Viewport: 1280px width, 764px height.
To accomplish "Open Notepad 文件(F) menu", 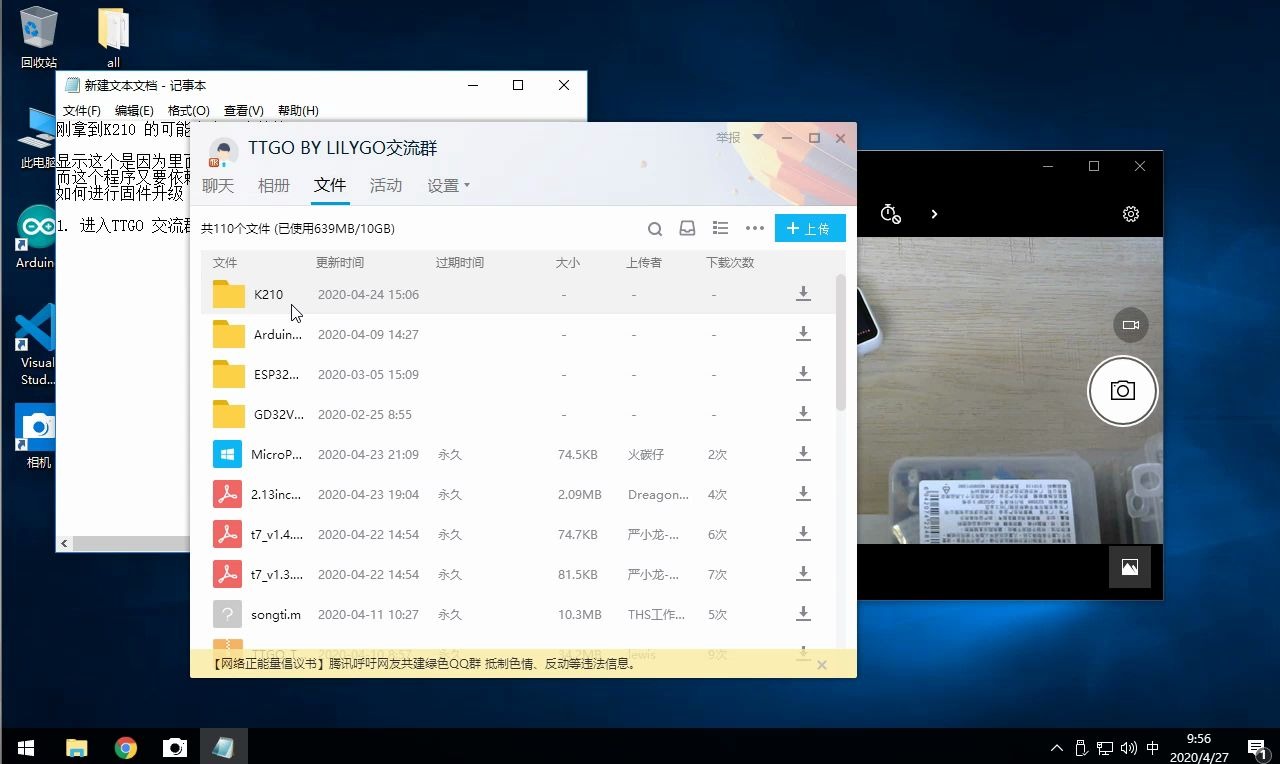I will (82, 111).
